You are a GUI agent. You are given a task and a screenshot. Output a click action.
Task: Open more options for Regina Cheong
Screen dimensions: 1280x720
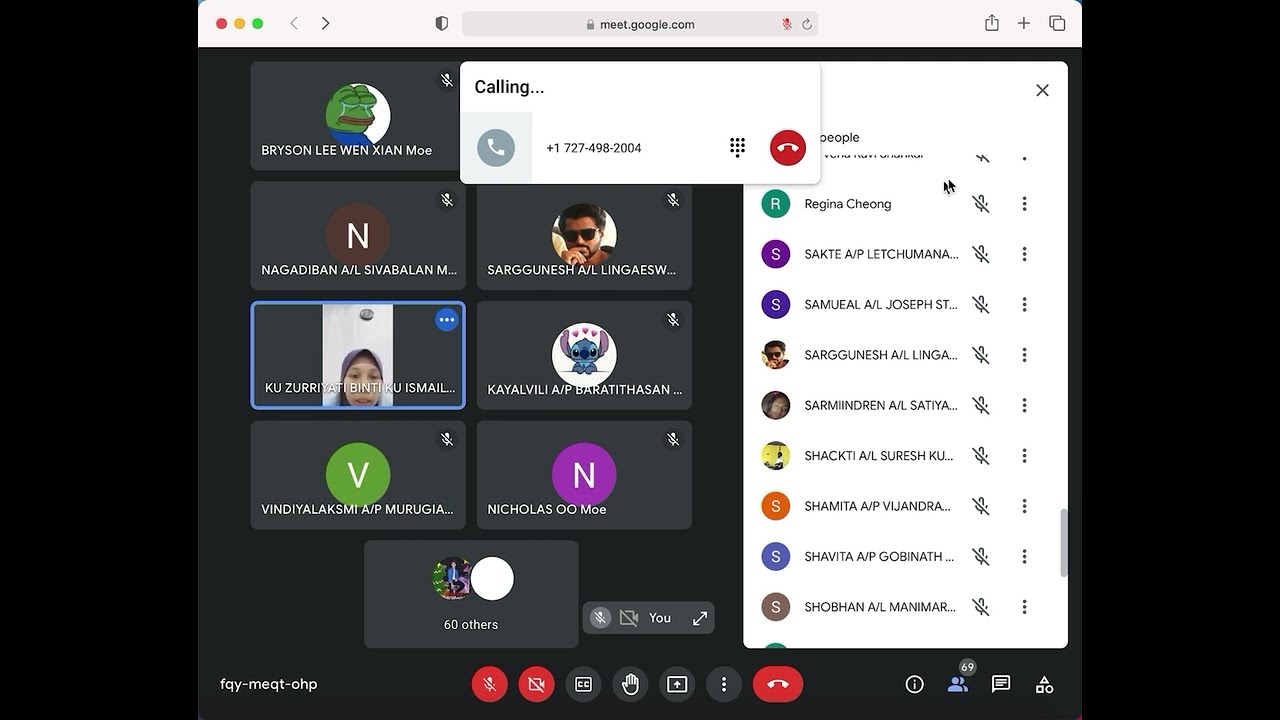point(1024,204)
